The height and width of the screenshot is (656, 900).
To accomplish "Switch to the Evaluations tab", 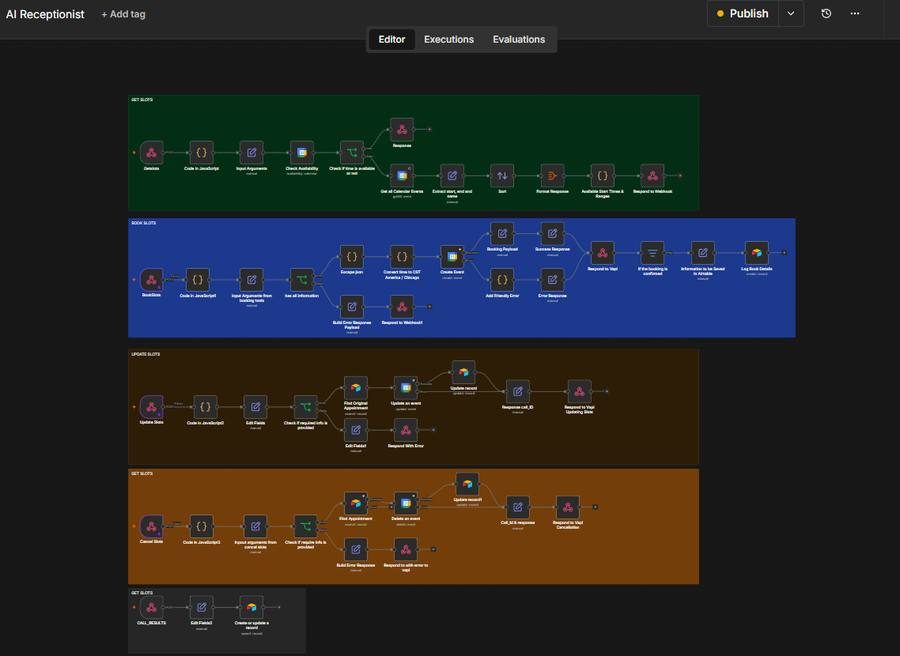I will point(519,40).
